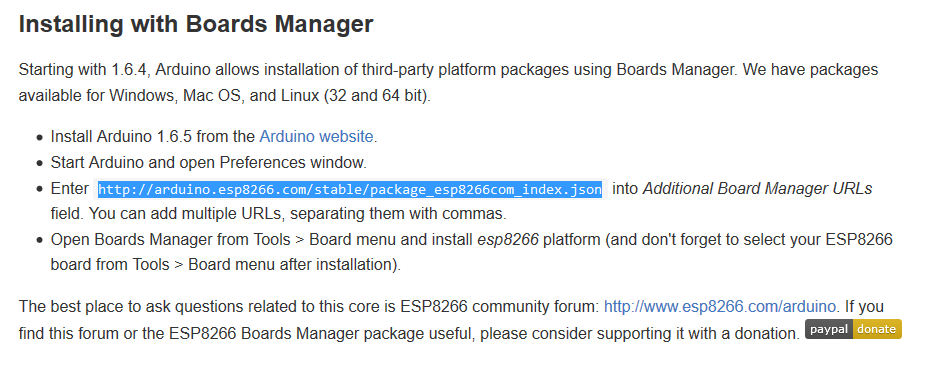
Task: Click the 'Starting with 1.6.4' paragraph
Action: (448, 82)
